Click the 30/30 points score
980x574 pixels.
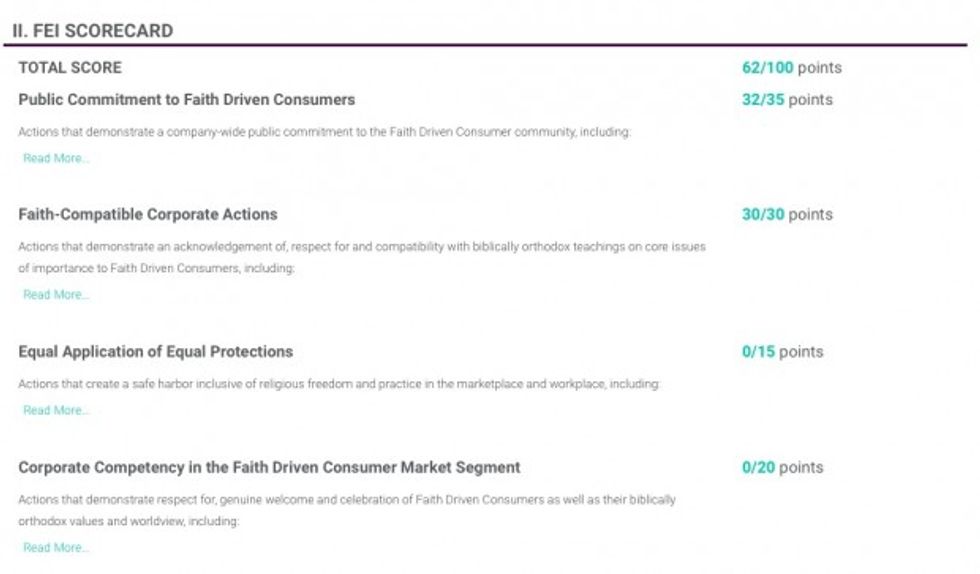click(786, 215)
